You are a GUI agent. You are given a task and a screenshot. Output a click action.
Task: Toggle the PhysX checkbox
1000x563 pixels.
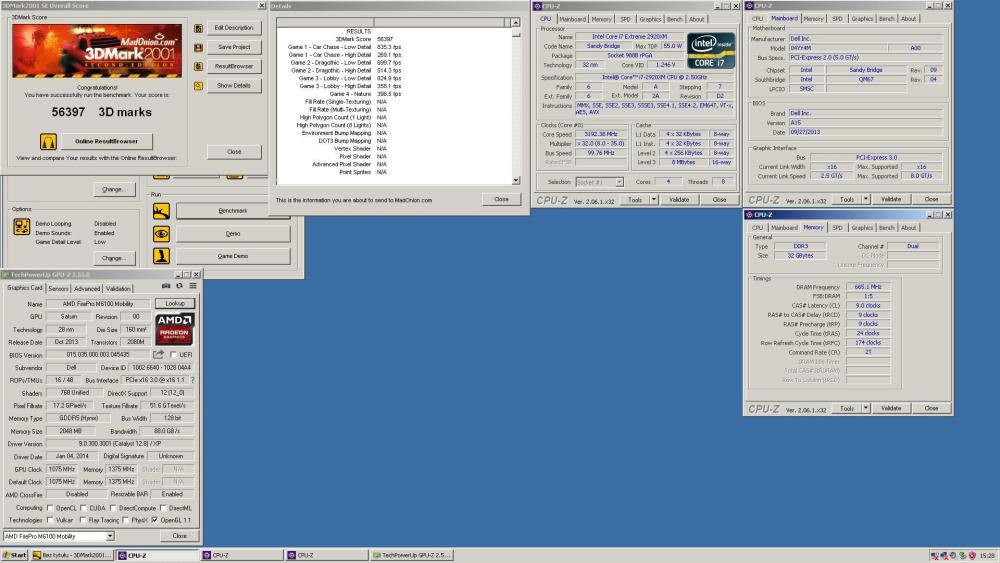point(126,520)
